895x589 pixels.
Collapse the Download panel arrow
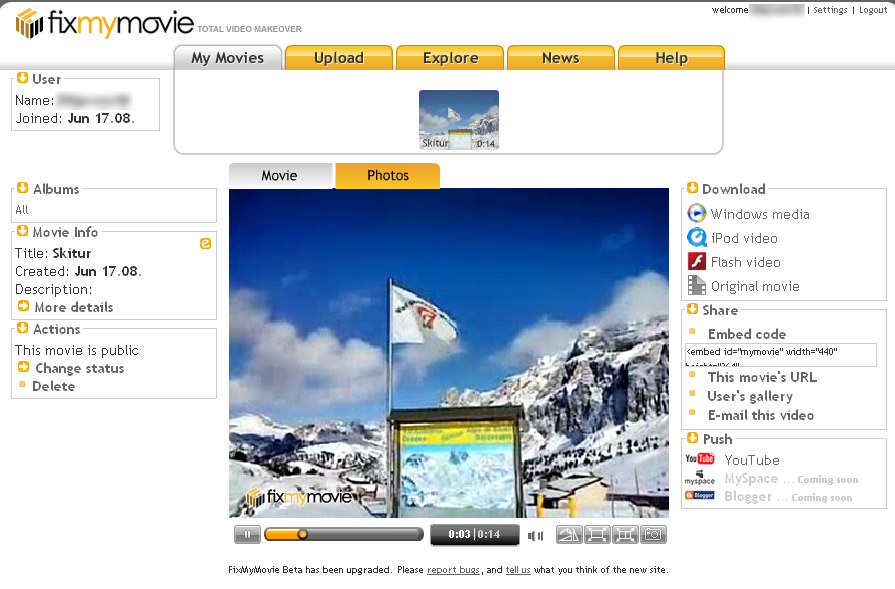coord(692,188)
